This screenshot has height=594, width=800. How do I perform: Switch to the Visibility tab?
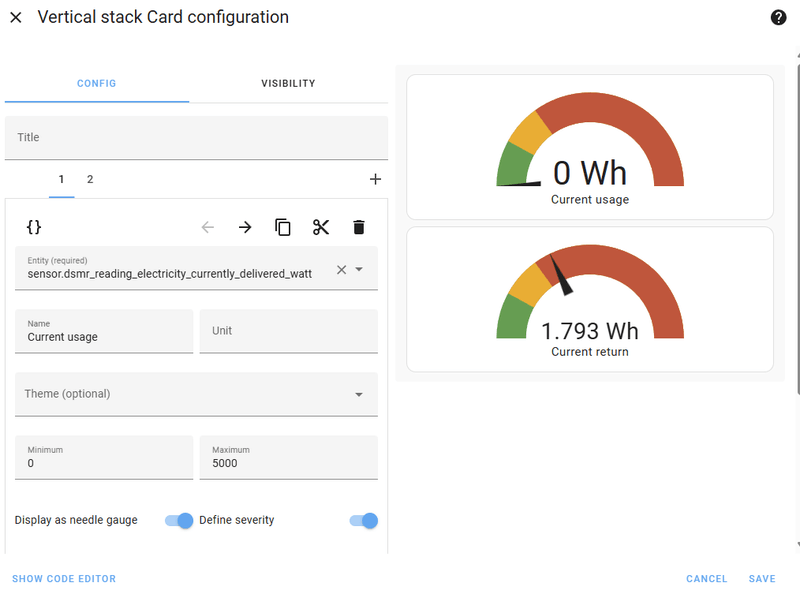[x=288, y=83]
